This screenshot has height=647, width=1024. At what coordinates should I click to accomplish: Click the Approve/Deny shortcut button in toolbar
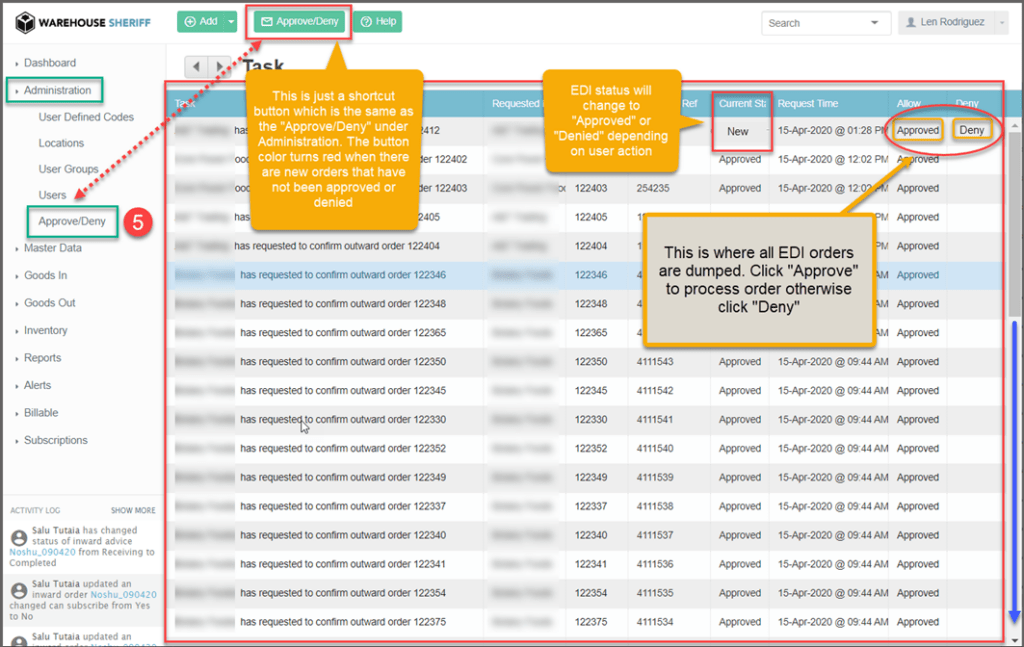[x=299, y=21]
